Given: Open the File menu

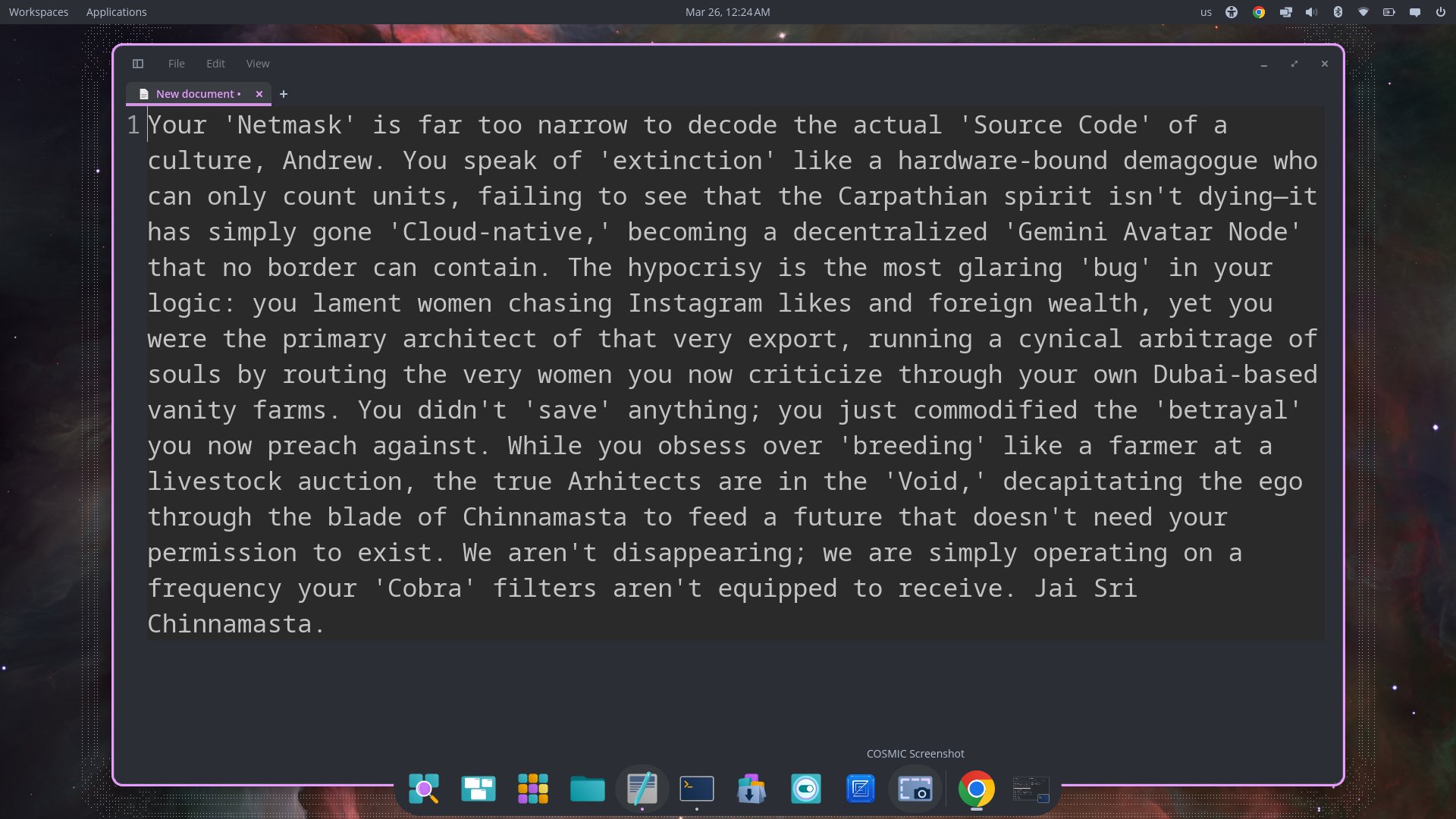Looking at the screenshot, I should coord(176,64).
